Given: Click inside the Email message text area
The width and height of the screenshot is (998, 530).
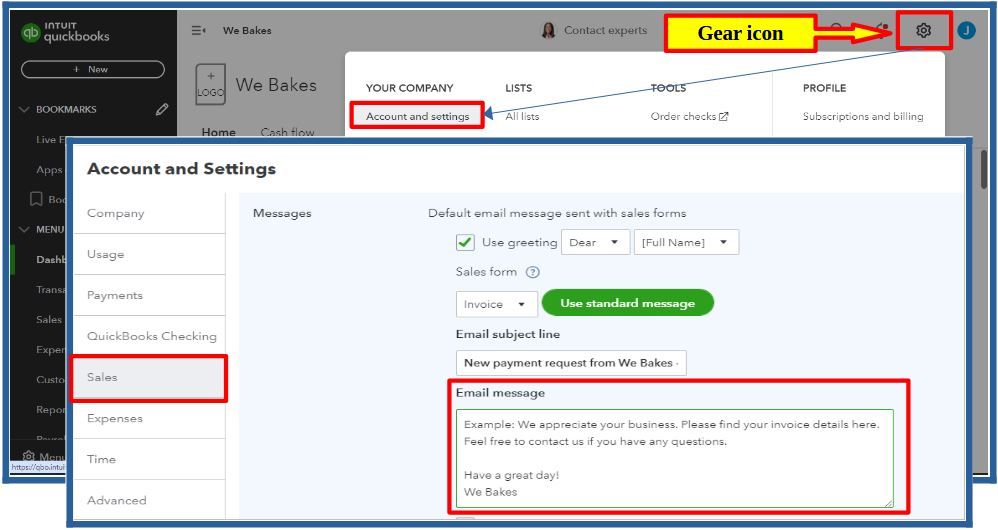Looking at the screenshot, I should pyautogui.click(x=675, y=458).
